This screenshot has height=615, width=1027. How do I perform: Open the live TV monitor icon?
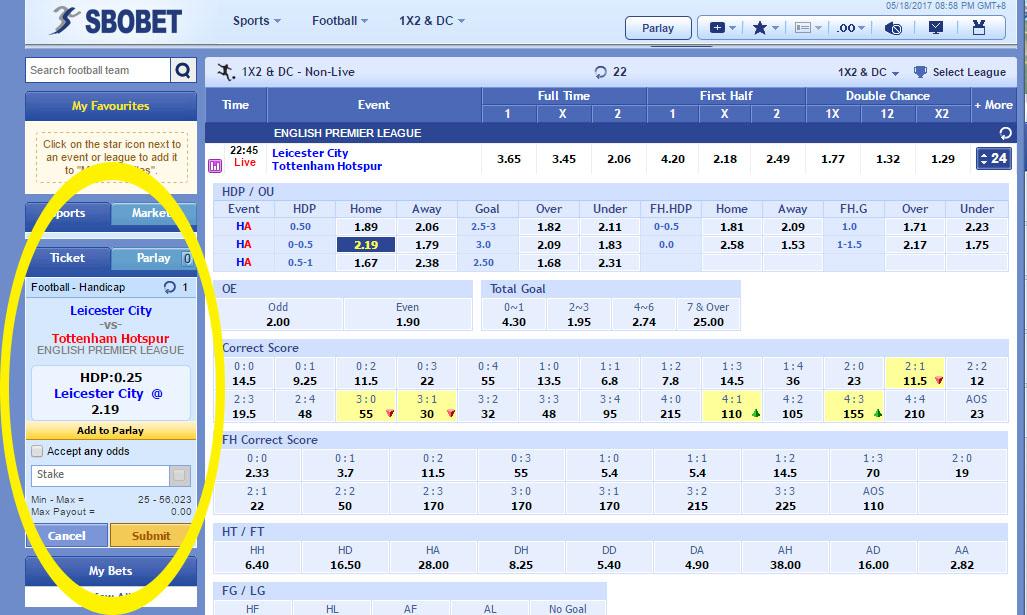pos(936,28)
